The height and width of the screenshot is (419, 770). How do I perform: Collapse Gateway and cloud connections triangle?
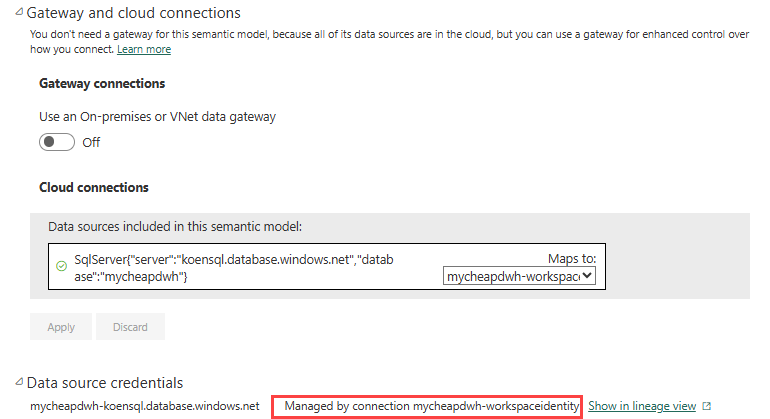(20, 14)
